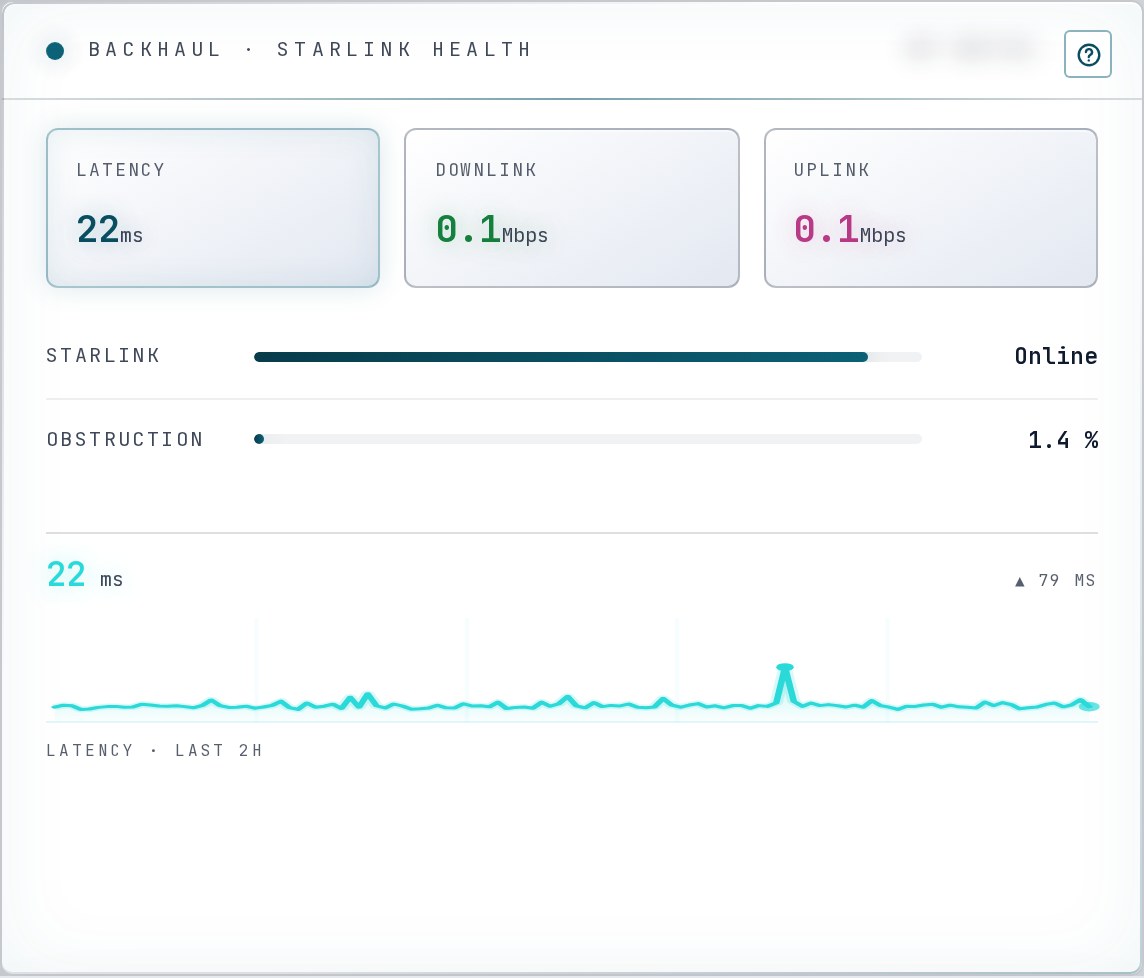
Task: Select the Uplink 0.1 Mbps card
Action: click(931, 208)
